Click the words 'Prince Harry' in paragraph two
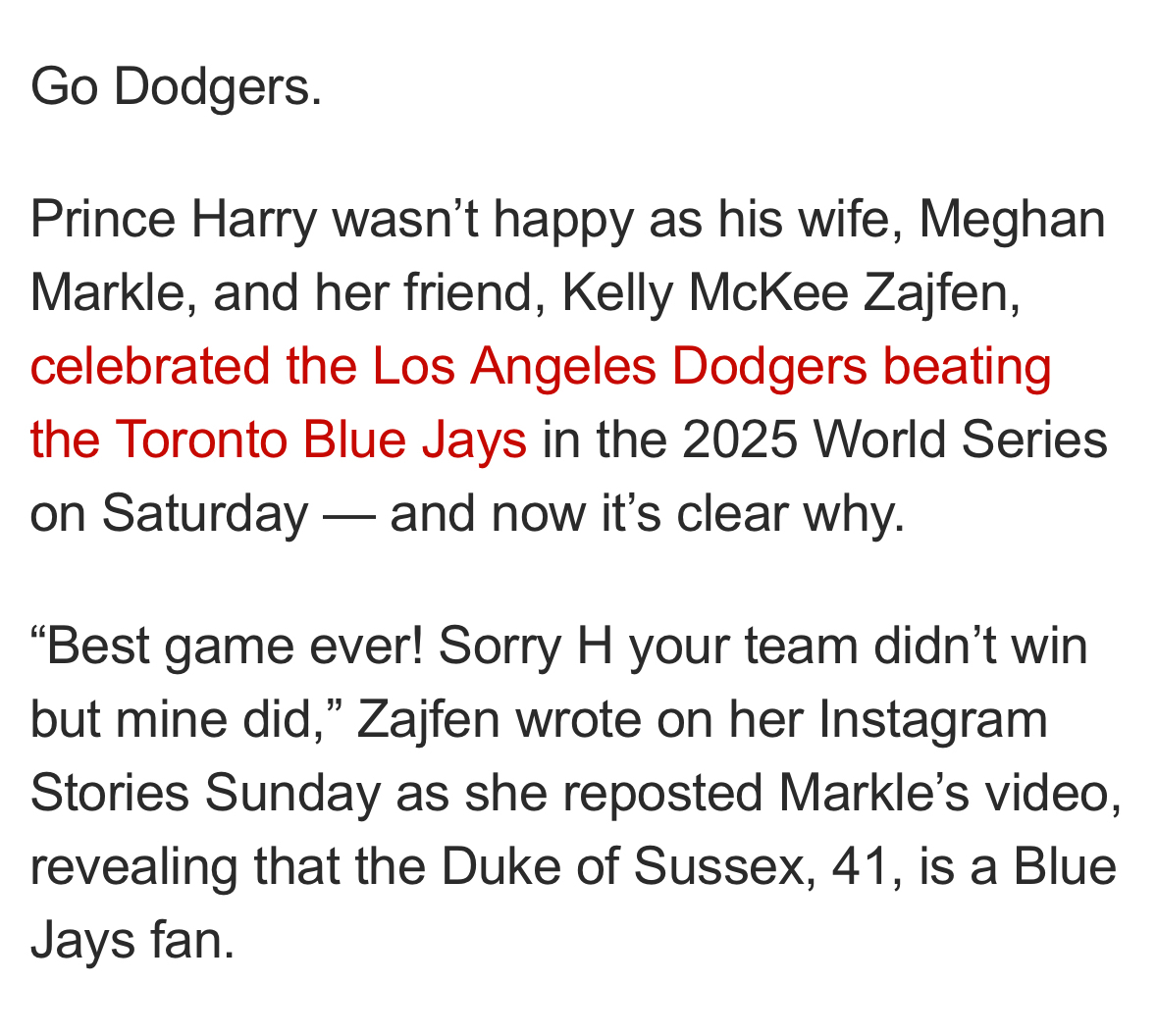 pos(174,219)
